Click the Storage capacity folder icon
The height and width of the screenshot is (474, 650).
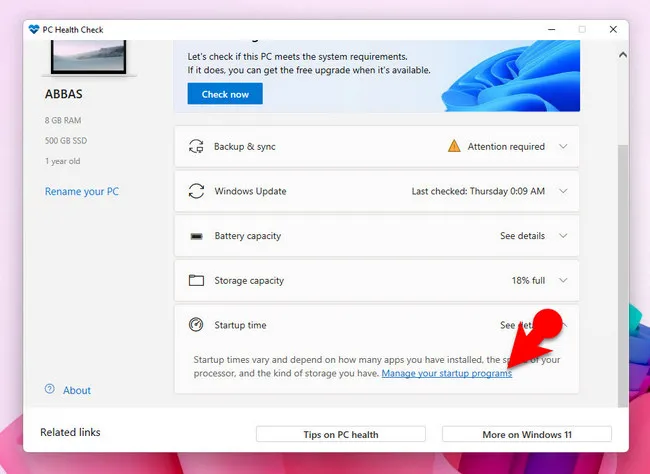(196, 281)
